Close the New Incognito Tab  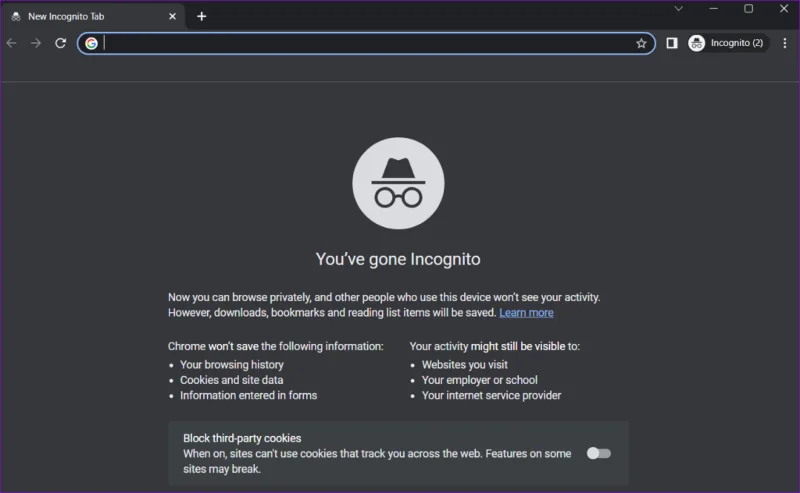click(x=172, y=16)
